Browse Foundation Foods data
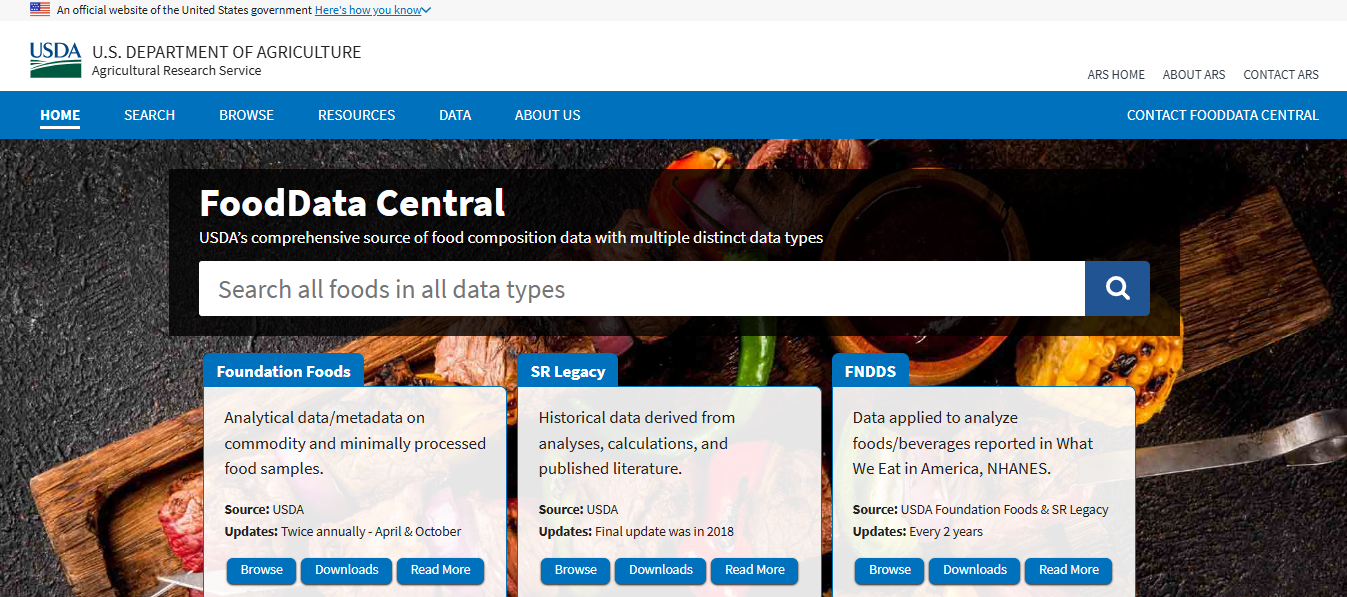This screenshot has width=1347, height=597. point(262,571)
